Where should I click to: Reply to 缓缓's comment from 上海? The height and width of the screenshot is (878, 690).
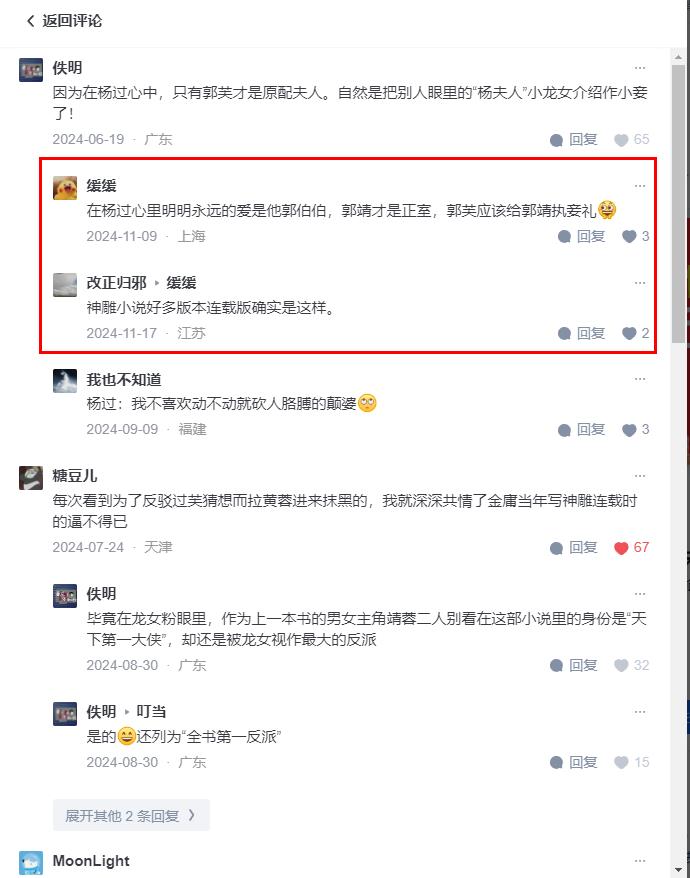click(582, 237)
